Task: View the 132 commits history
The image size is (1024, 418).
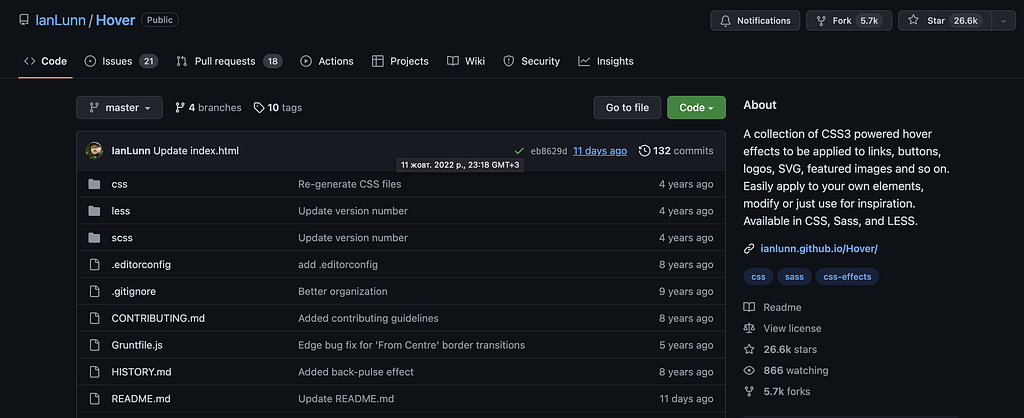Action: [676, 151]
